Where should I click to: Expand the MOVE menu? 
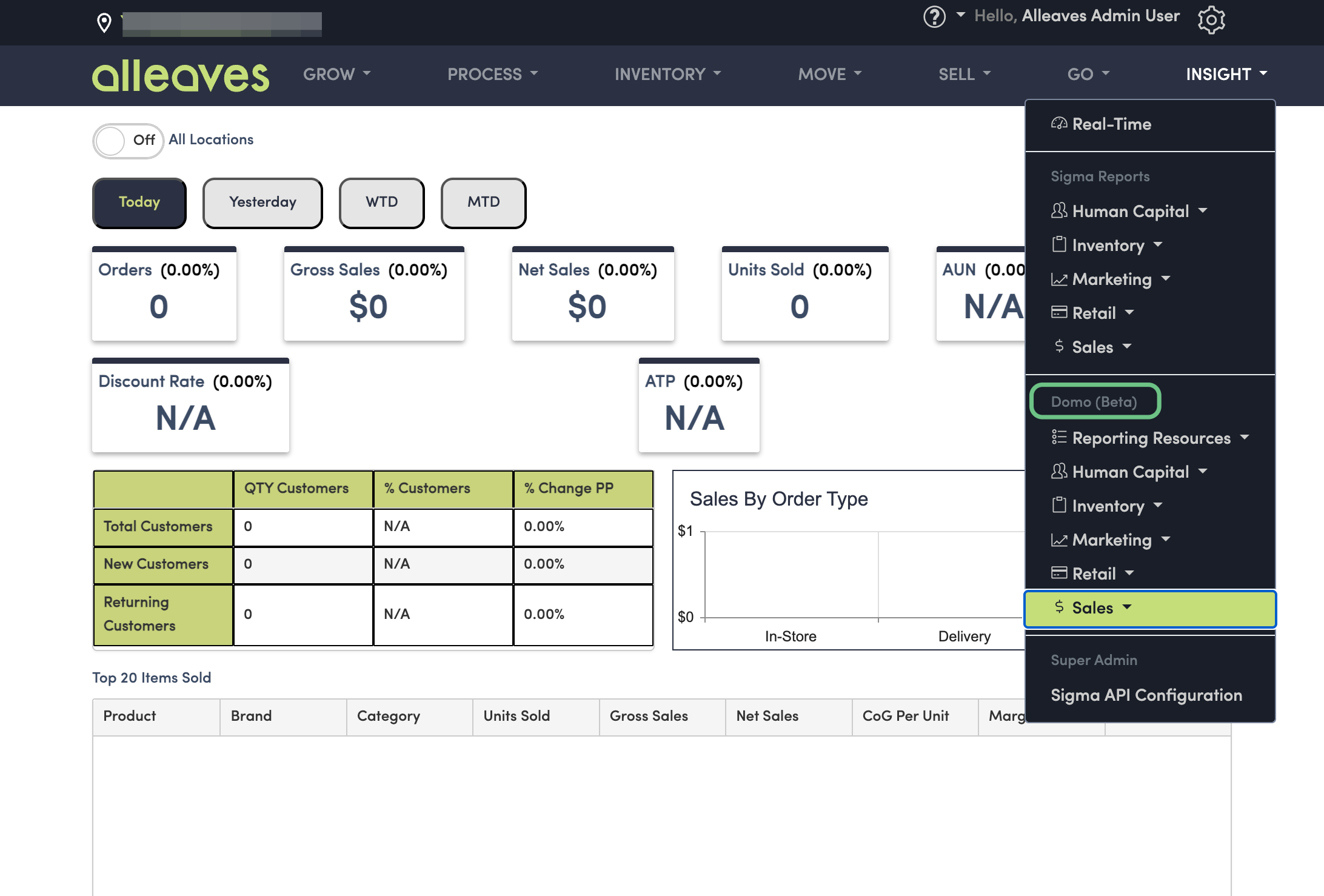[830, 74]
